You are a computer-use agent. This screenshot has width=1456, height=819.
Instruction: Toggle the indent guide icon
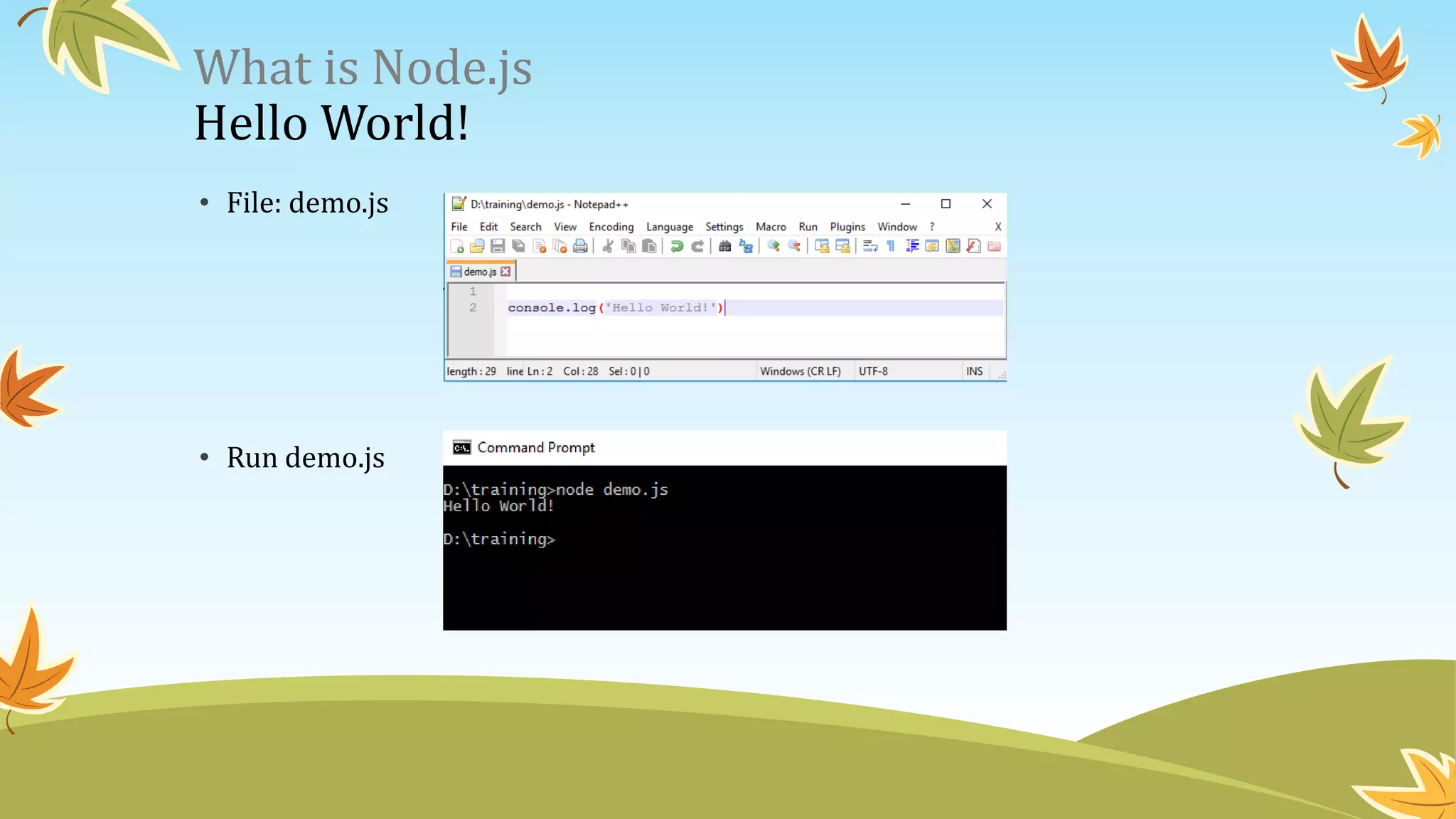(912, 247)
